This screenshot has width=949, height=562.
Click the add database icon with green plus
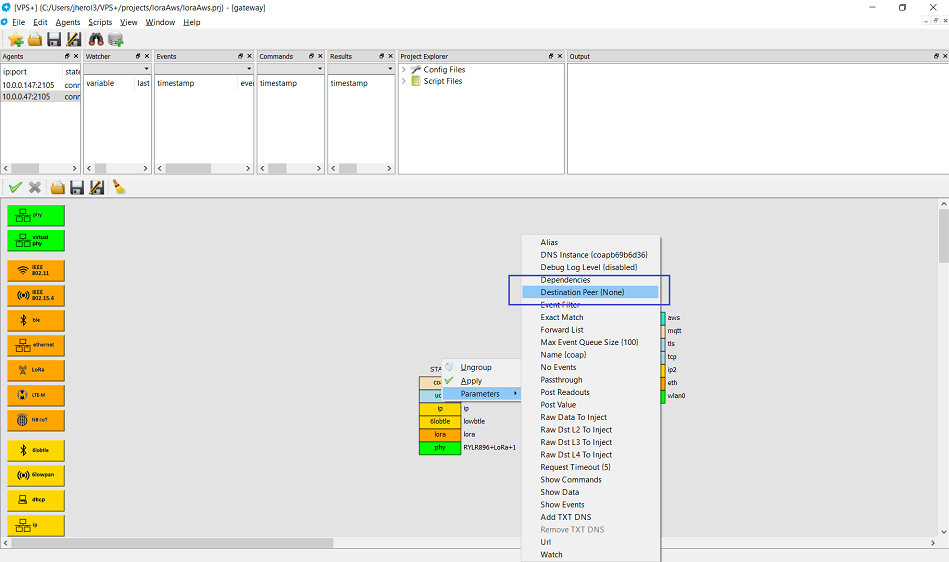pyautogui.click(x=117, y=40)
